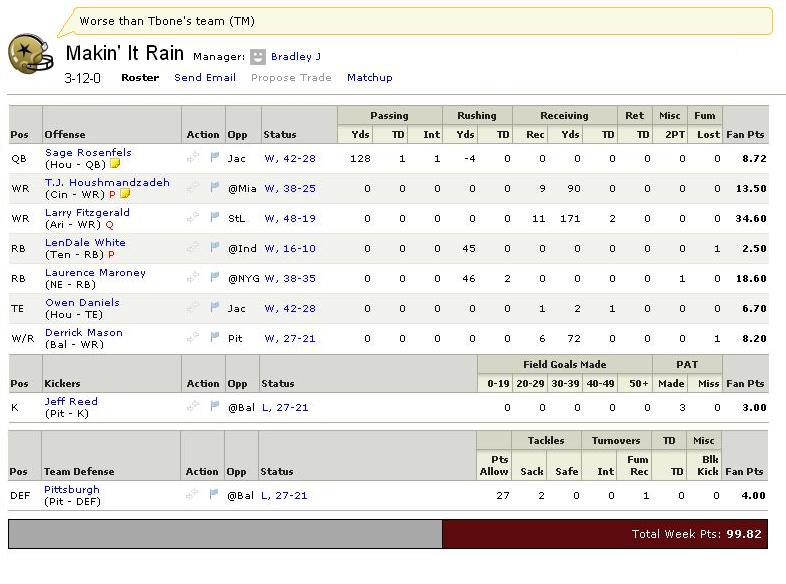Click the Q status mark beside Larry Fitzgerald
The image size is (786, 584).
(x=109, y=225)
